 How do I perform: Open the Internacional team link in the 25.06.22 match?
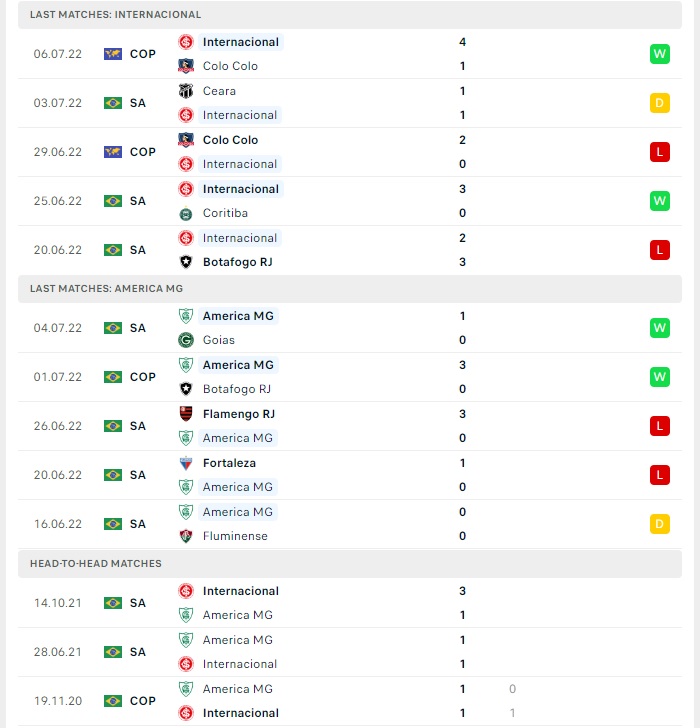coord(240,189)
